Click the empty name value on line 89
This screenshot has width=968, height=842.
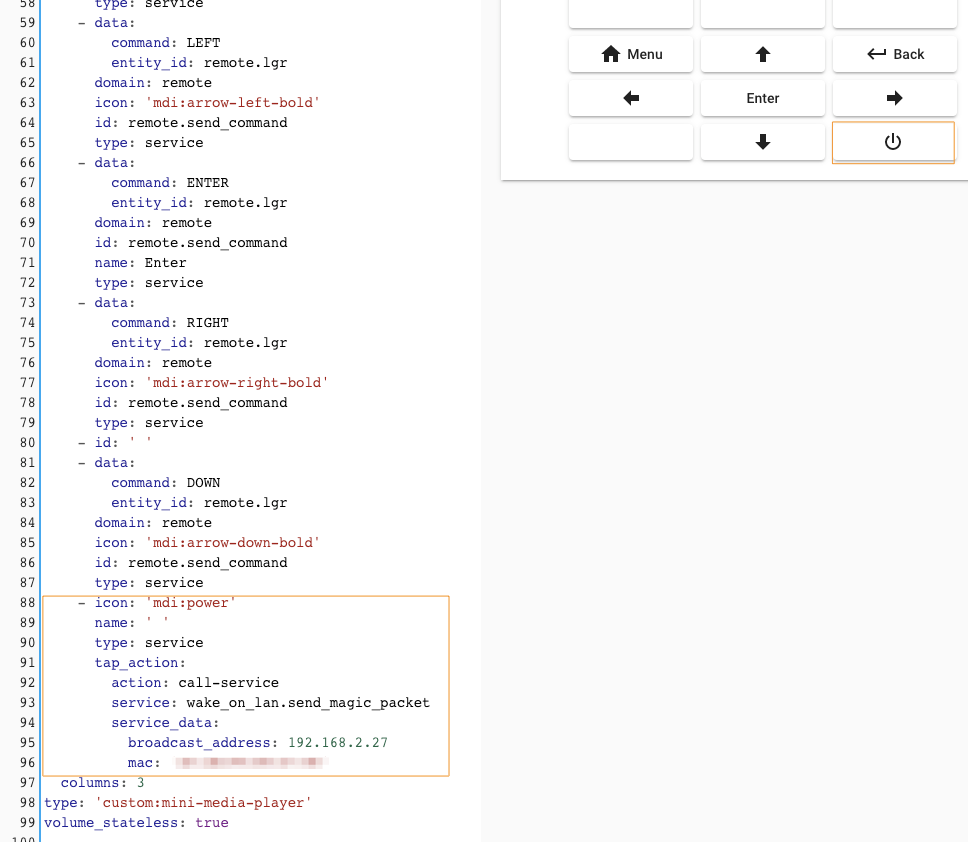pyautogui.click(x=157, y=623)
